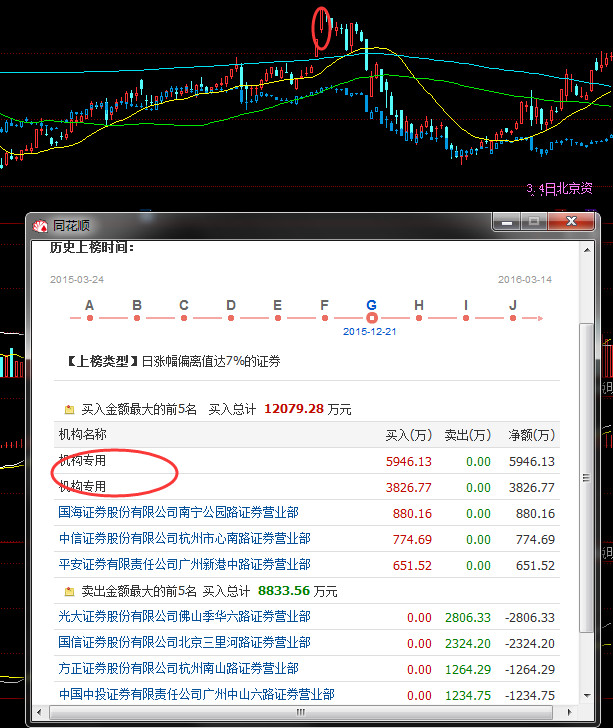Click the 同花顺 app icon in title bar
This screenshot has width=613, height=728.
tap(40, 227)
